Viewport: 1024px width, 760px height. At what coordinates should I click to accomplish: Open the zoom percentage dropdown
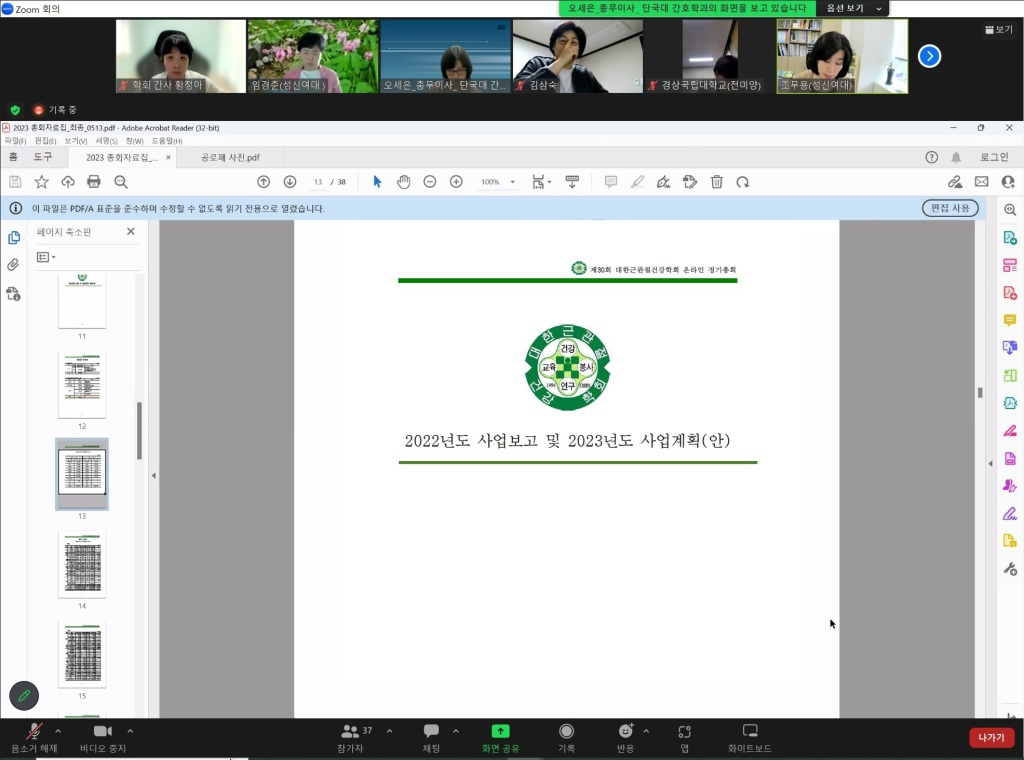[513, 182]
